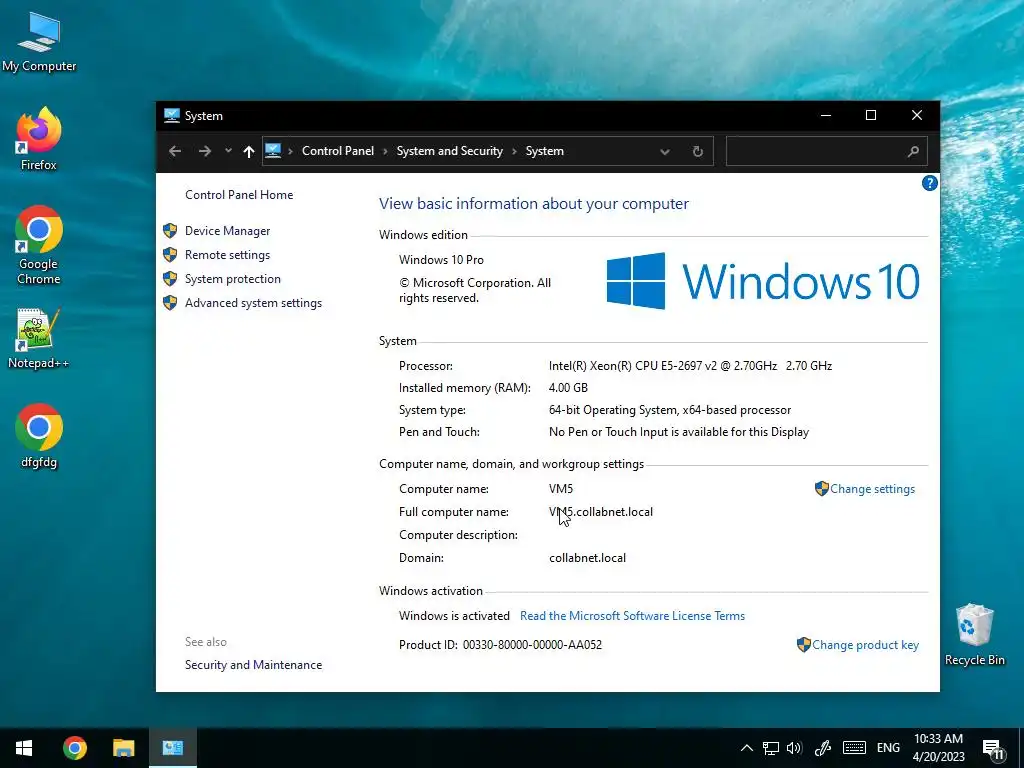This screenshot has height=768, width=1024.
Task: Click the System window title icon
Action: click(171, 116)
